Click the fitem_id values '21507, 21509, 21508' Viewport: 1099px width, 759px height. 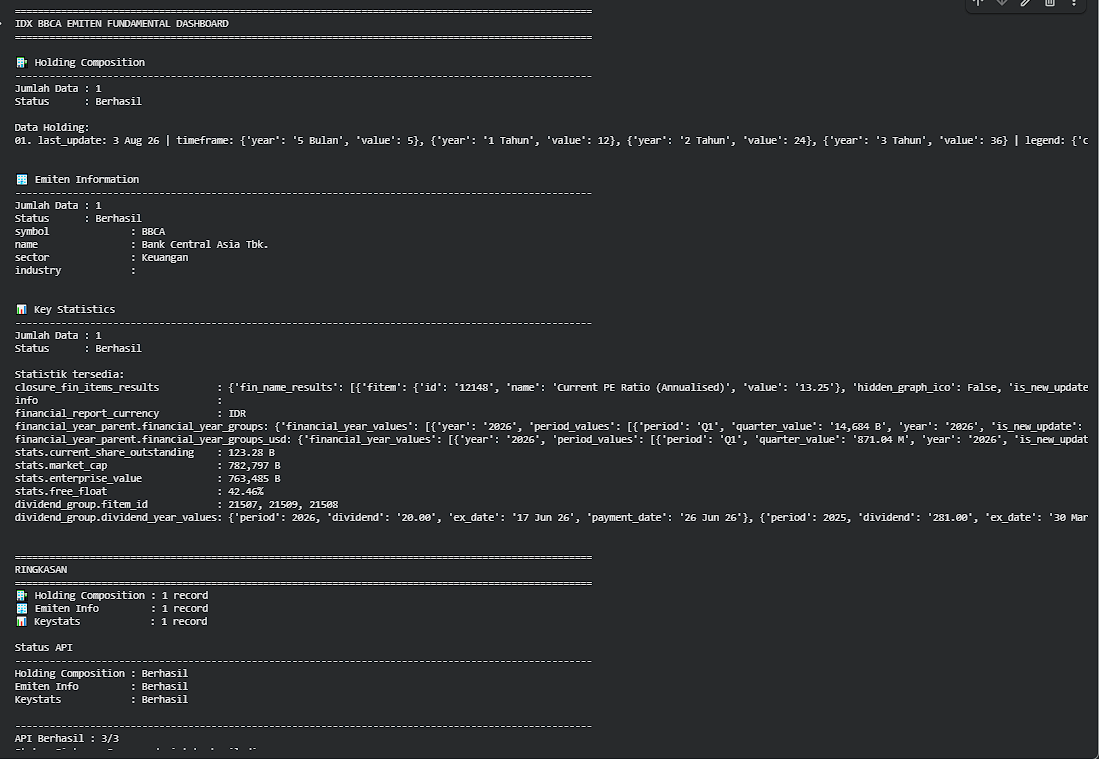tap(283, 505)
